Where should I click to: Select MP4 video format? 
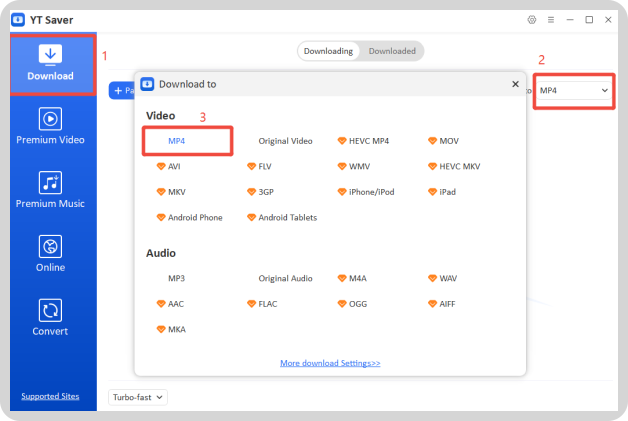click(177, 141)
